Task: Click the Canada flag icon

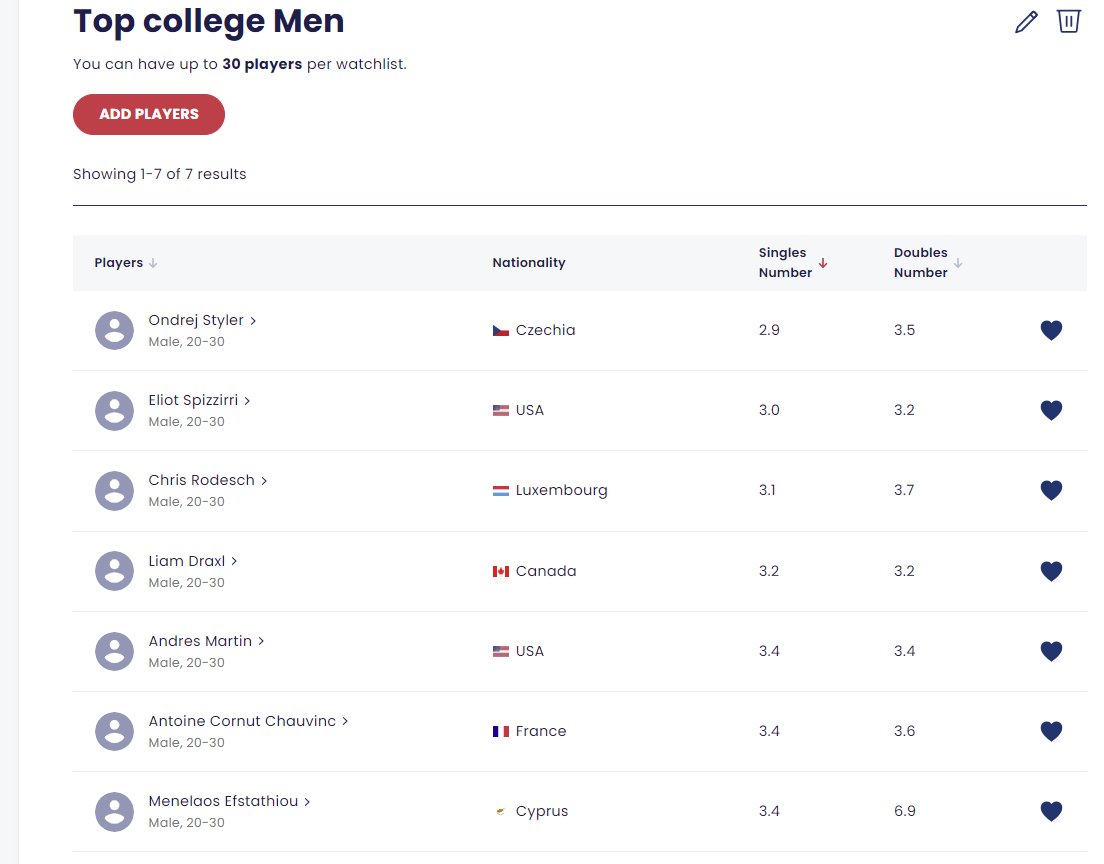Action: (x=501, y=571)
